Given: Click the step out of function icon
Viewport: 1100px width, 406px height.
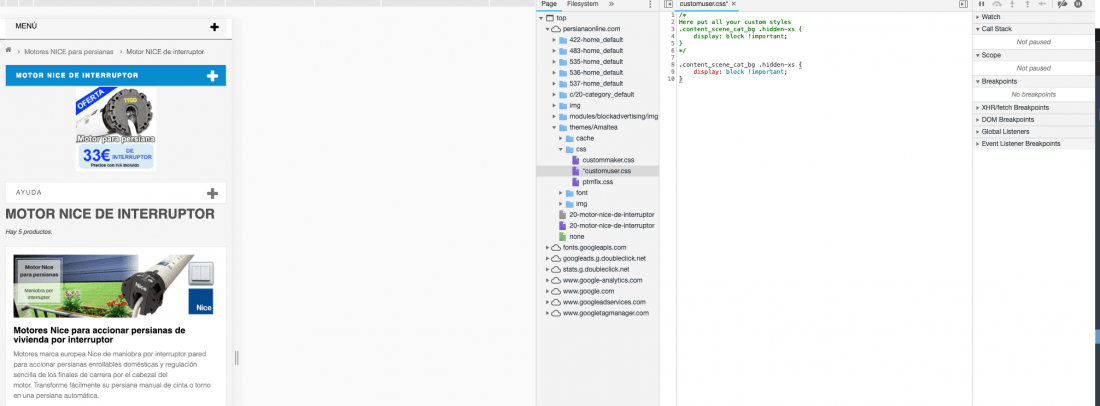Looking at the screenshot, I should pyautogui.click(x=1027, y=4).
